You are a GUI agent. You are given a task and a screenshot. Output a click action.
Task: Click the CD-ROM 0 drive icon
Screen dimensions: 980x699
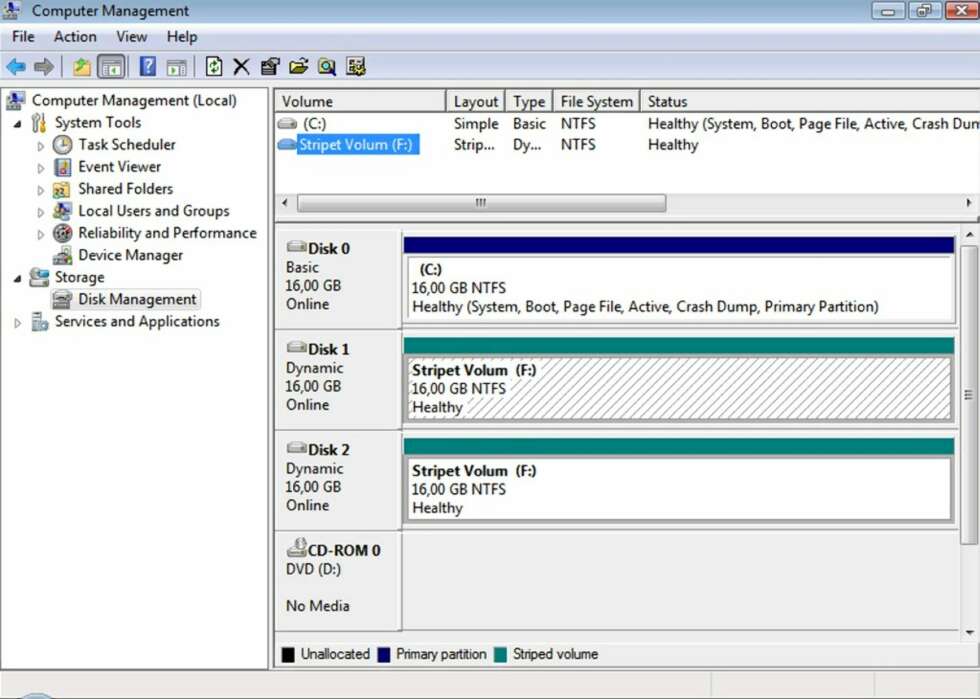[297, 548]
